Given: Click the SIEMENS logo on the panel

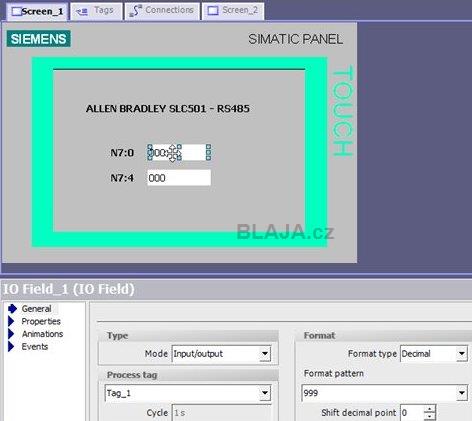Looking at the screenshot, I should pos(39,39).
